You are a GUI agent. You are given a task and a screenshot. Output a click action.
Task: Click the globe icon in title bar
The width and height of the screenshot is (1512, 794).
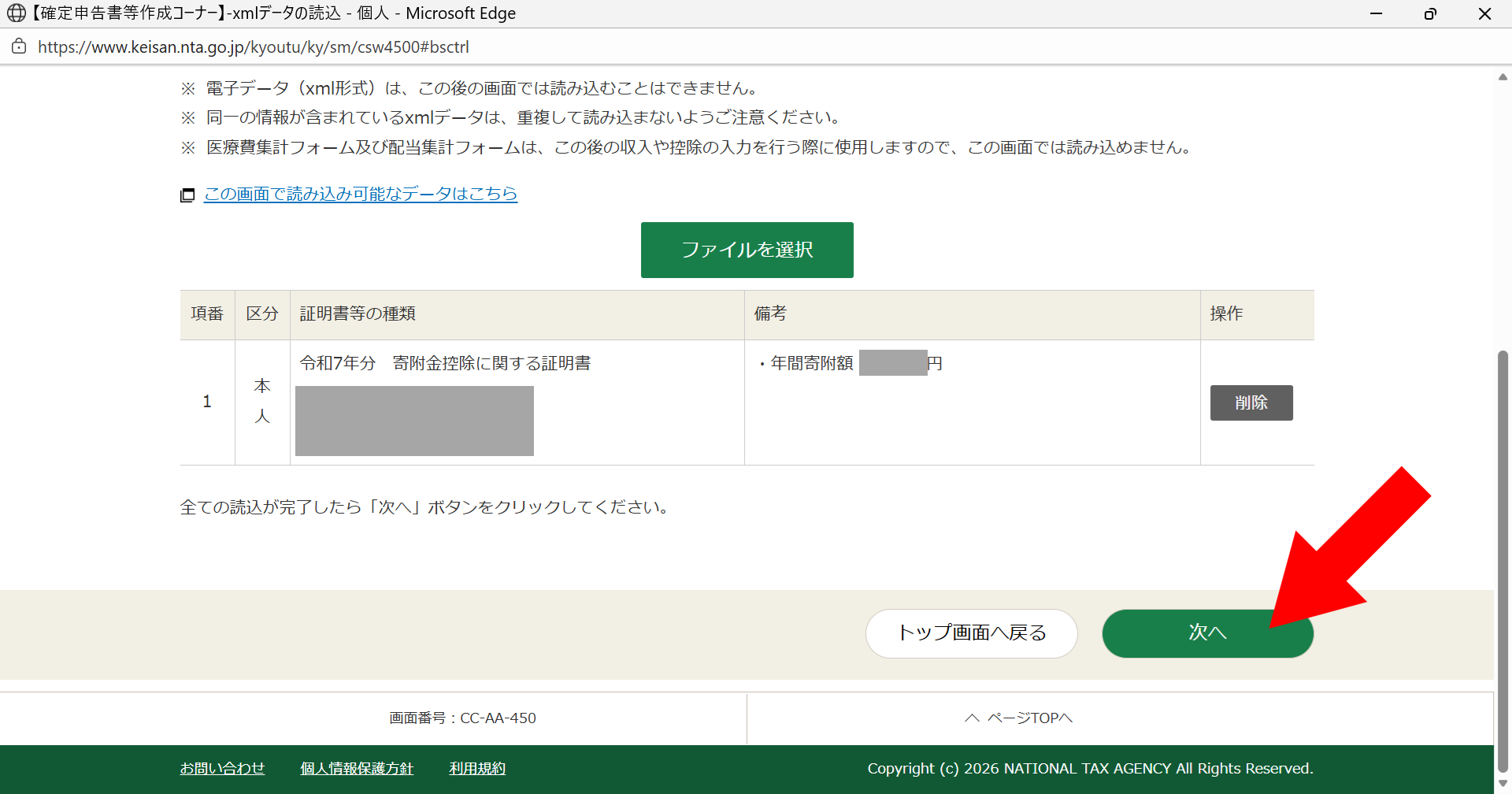(16, 13)
